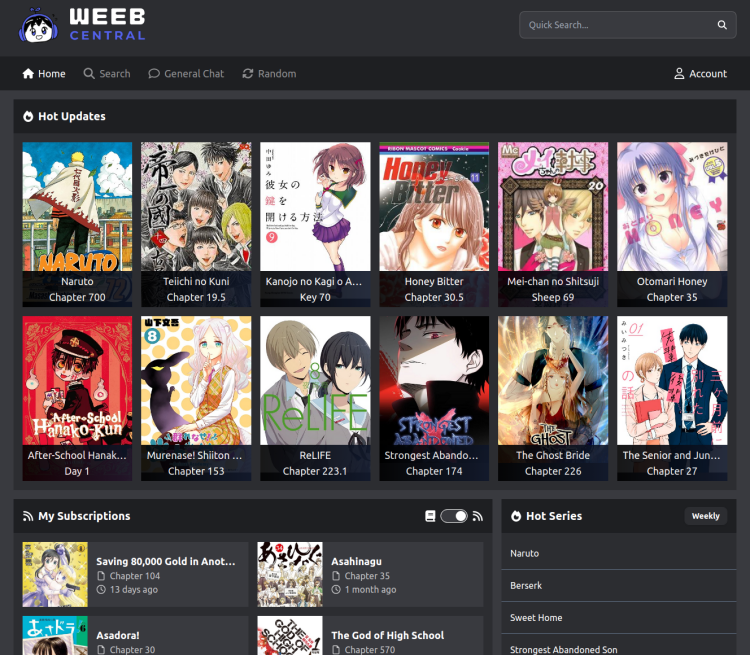Select the Random menu item
This screenshot has width=750, height=655.
[269, 74]
